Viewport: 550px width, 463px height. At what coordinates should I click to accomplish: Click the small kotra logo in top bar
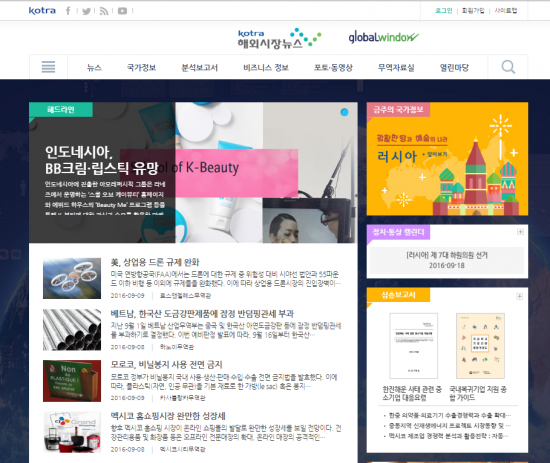coord(42,11)
